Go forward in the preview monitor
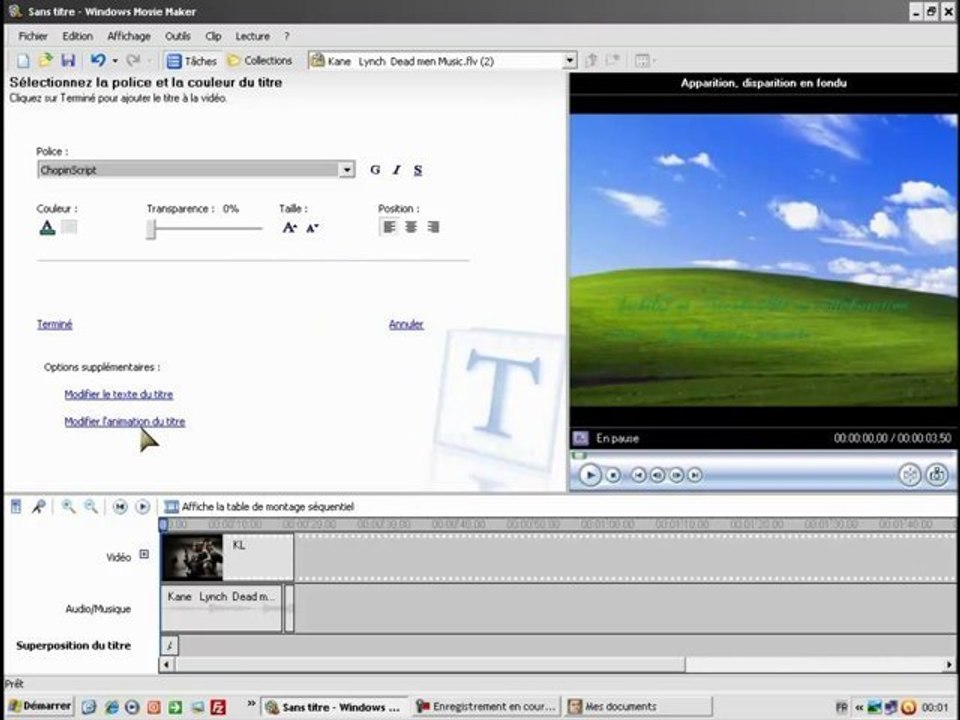Image resolution: width=960 pixels, height=720 pixels. point(694,475)
